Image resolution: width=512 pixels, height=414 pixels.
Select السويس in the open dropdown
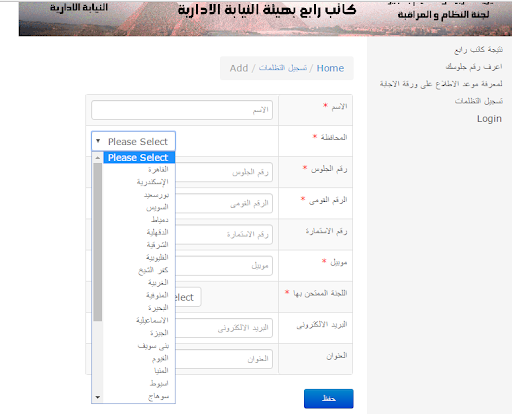[139, 207]
